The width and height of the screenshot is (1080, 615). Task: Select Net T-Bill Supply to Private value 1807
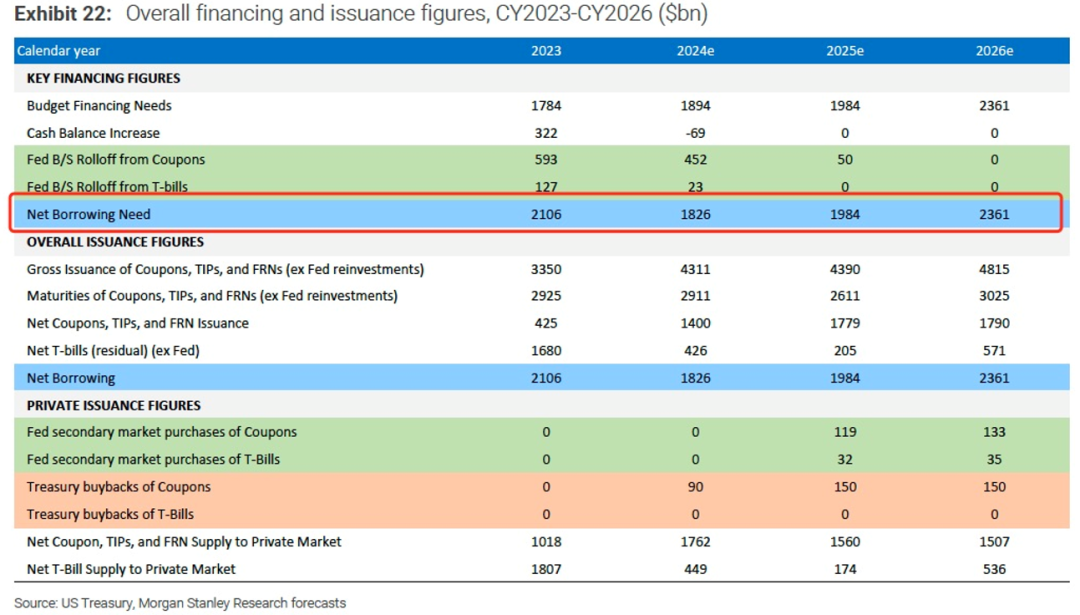[546, 569]
